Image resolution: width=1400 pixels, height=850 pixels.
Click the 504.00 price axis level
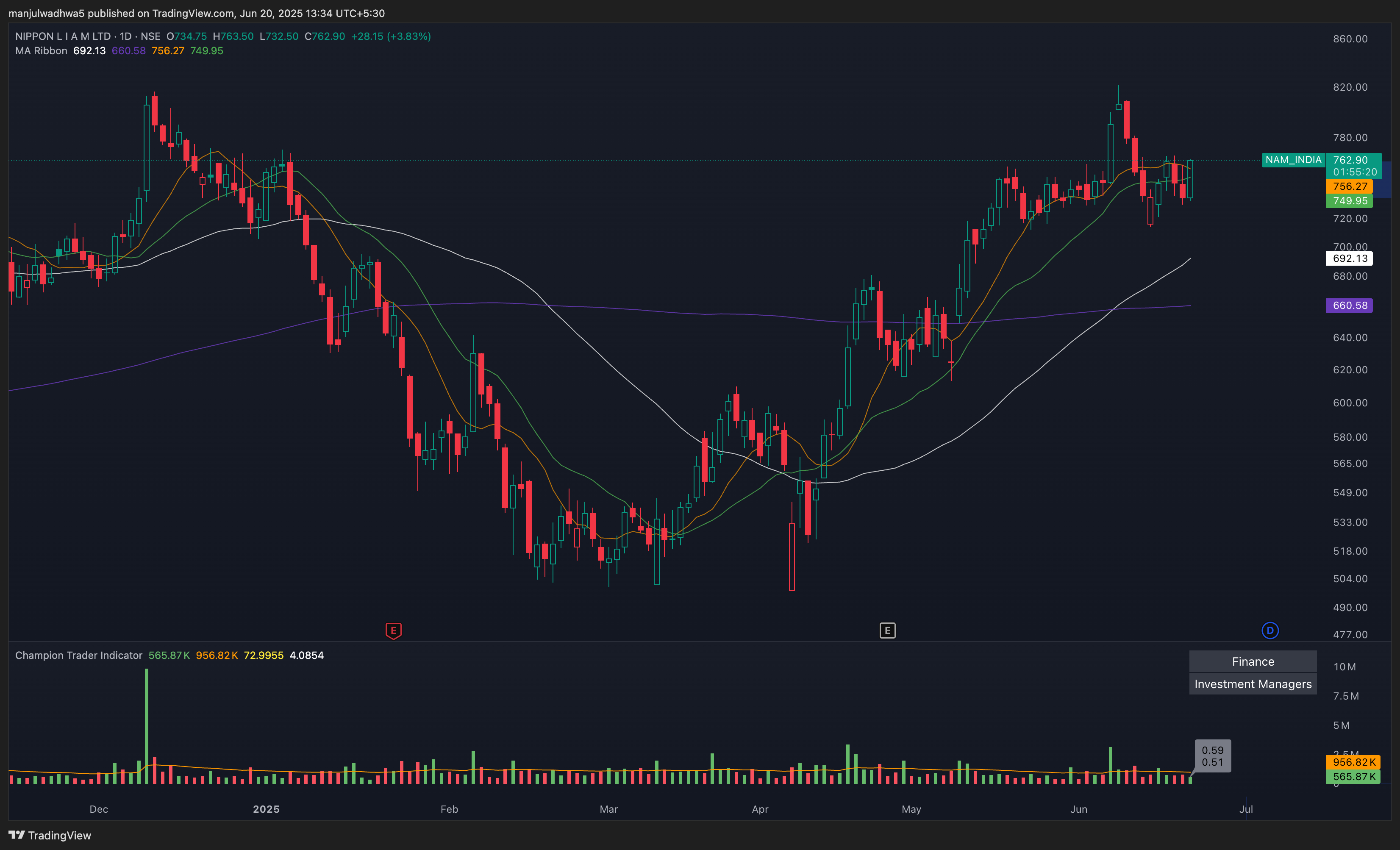click(1350, 578)
